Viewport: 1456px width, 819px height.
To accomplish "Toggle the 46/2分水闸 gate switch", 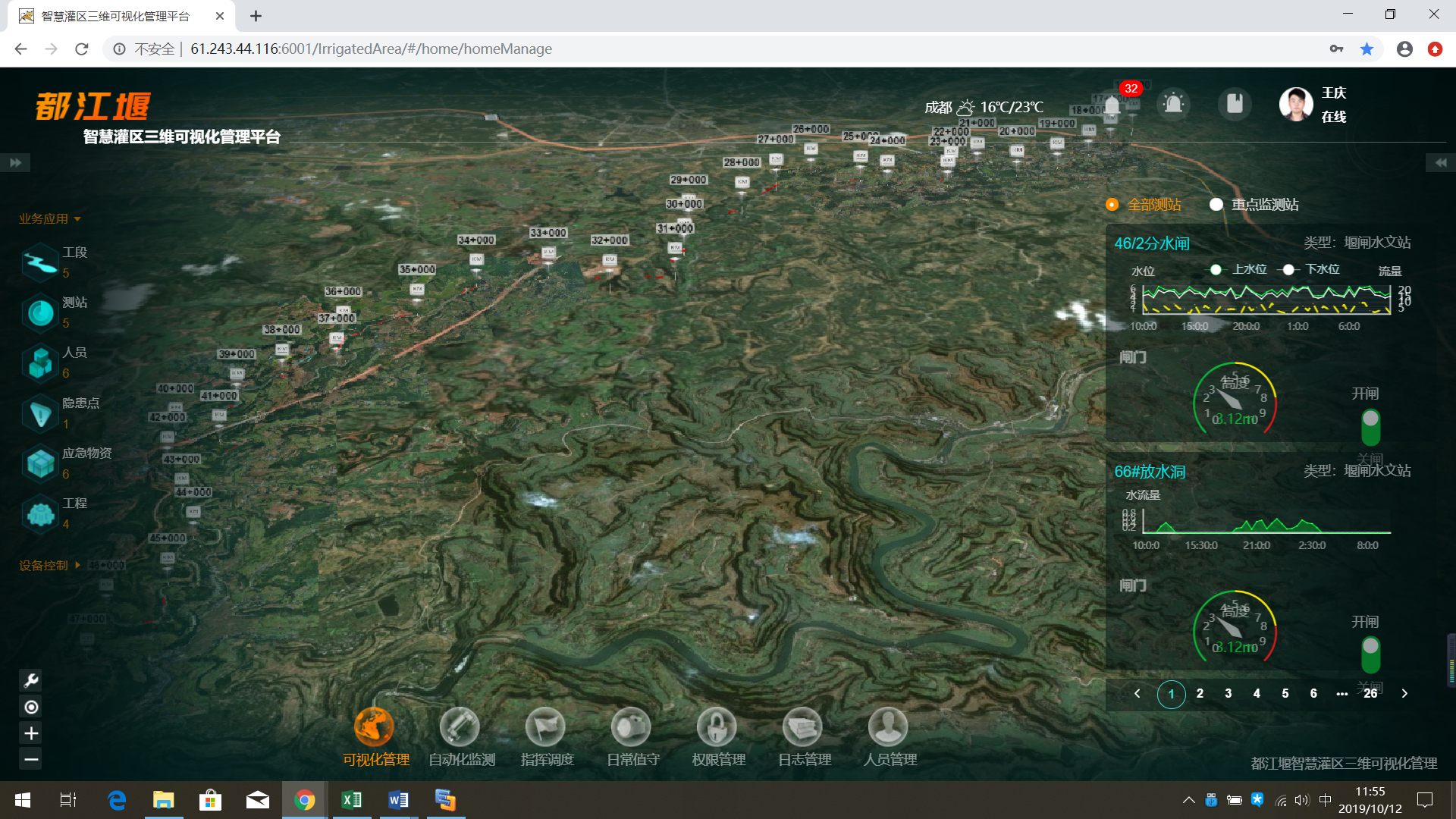I will click(x=1370, y=427).
